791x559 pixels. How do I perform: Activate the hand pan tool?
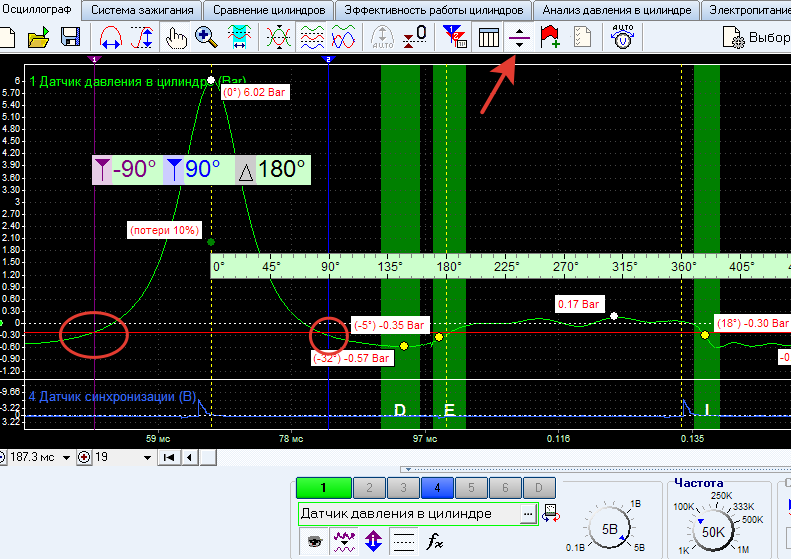click(x=176, y=37)
